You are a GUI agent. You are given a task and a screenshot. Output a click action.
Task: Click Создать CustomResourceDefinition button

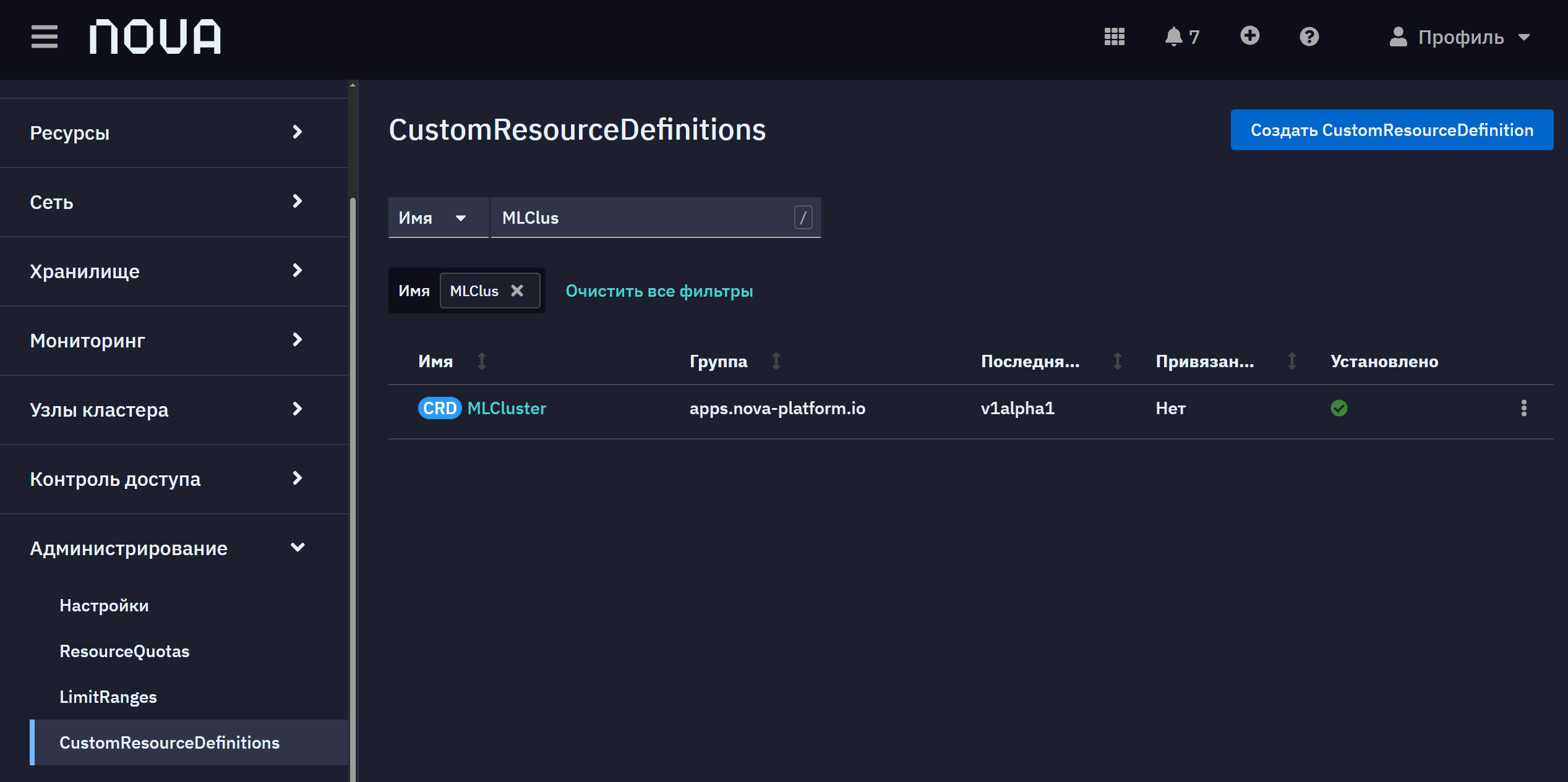pos(1392,130)
